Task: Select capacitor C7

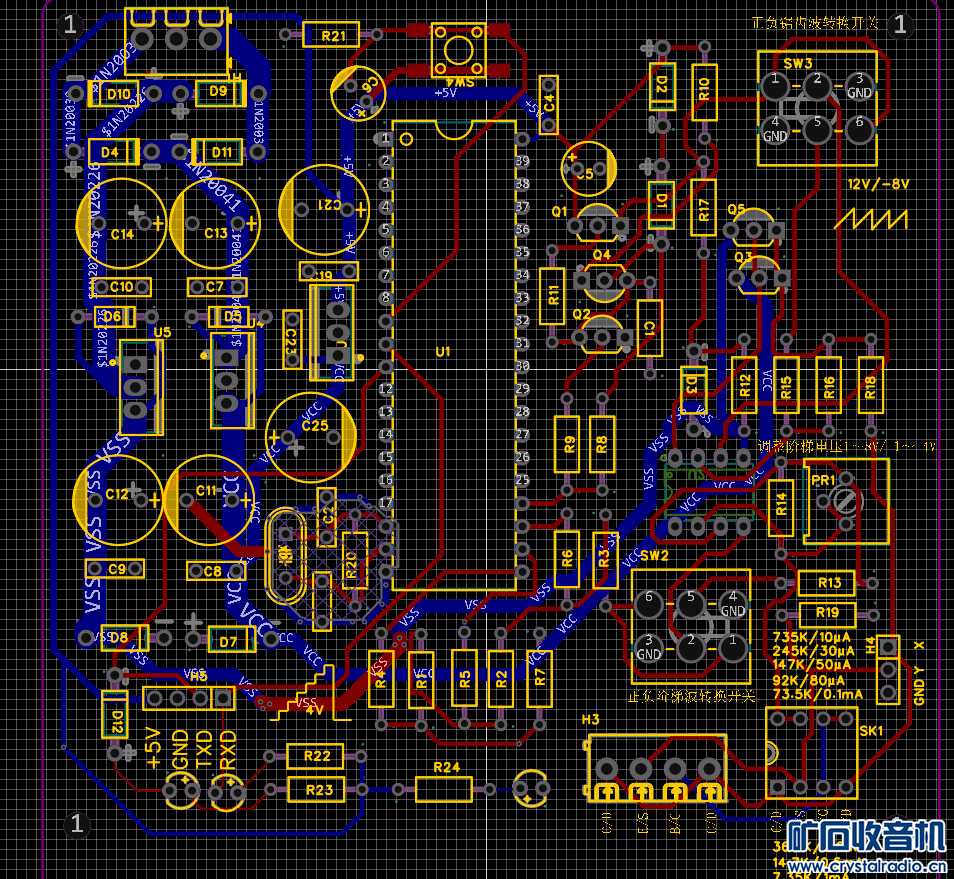Action: (217, 287)
